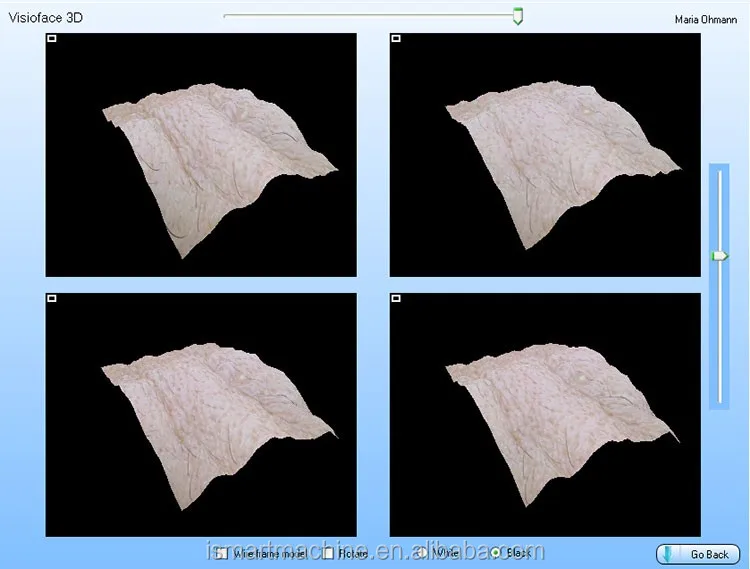This screenshot has height=569, width=750.
Task: Click the right vertical slider handle
Action: coord(719,257)
